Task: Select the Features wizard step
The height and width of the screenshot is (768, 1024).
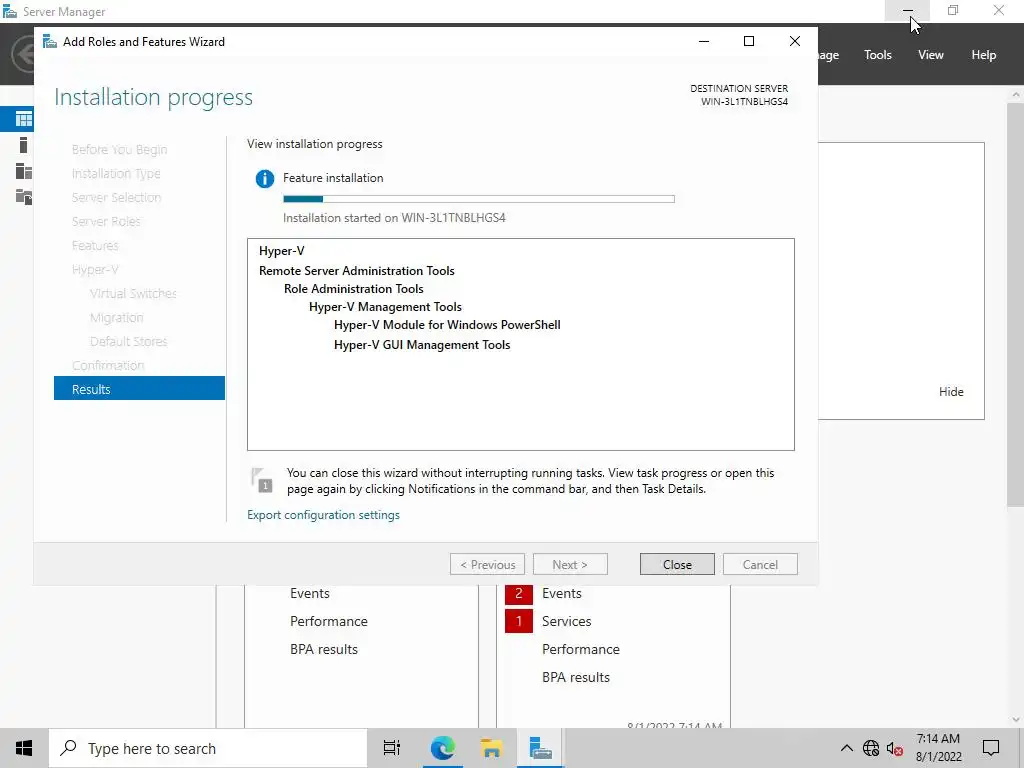Action: [95, 246]
